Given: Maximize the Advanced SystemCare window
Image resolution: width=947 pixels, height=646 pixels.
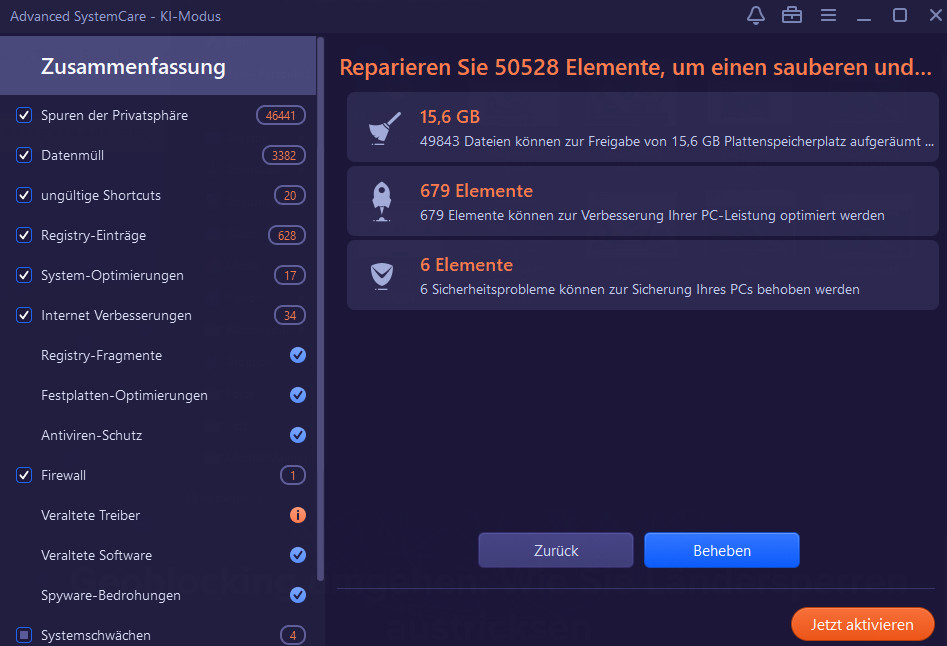Looking at the screenshot, I should click(900, 15).
